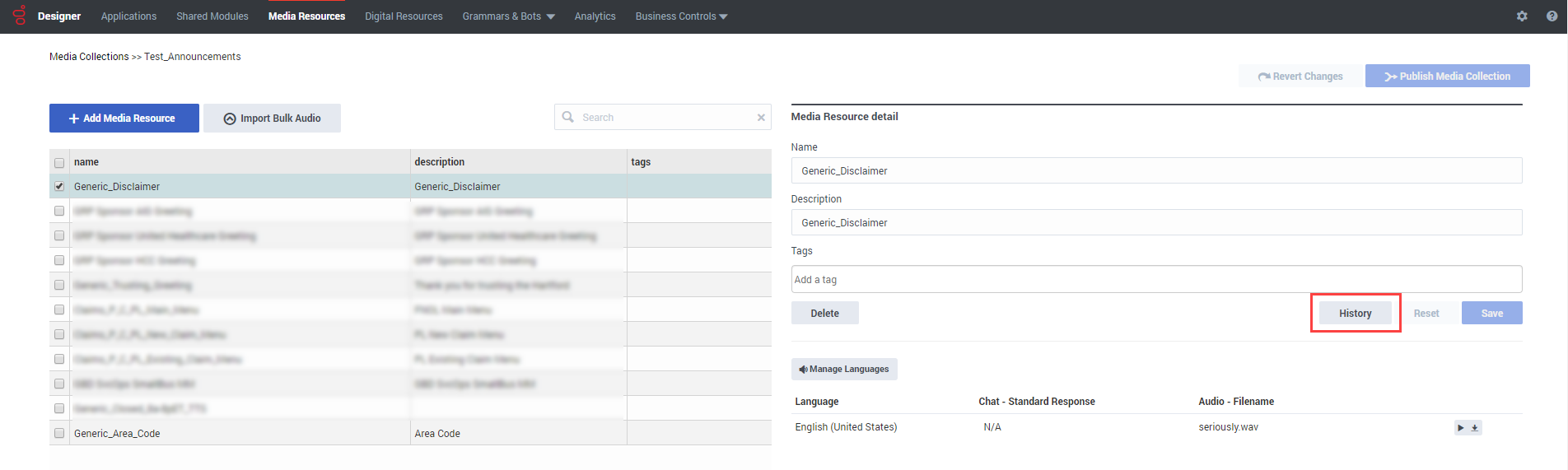Clear the search box with X icon

tap(761, 118)
